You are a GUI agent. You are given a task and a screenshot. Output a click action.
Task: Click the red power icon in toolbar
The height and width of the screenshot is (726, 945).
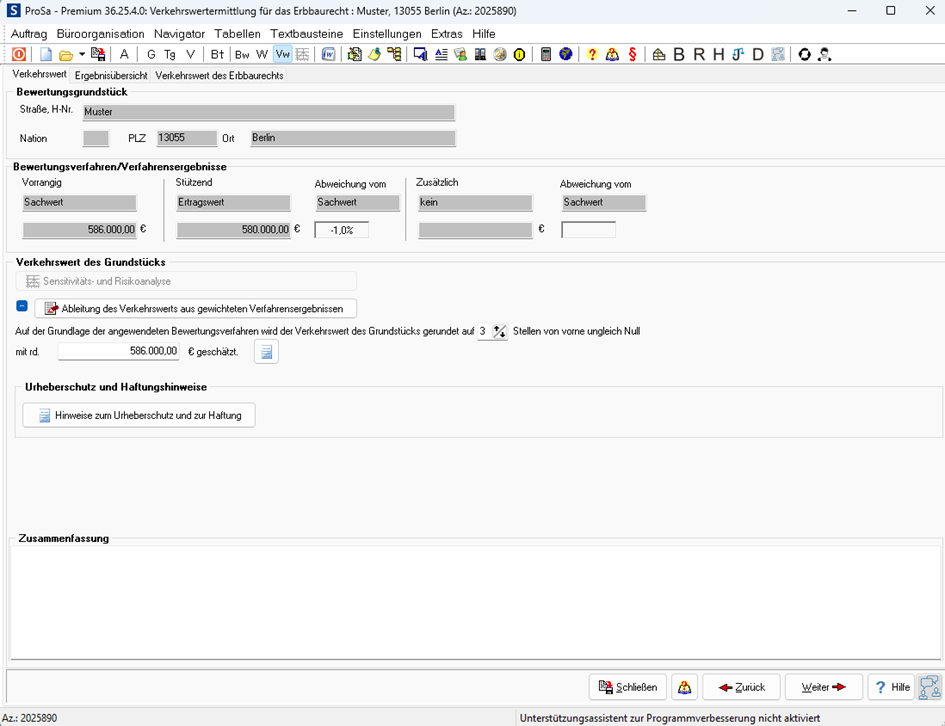(x=19, y=55)
